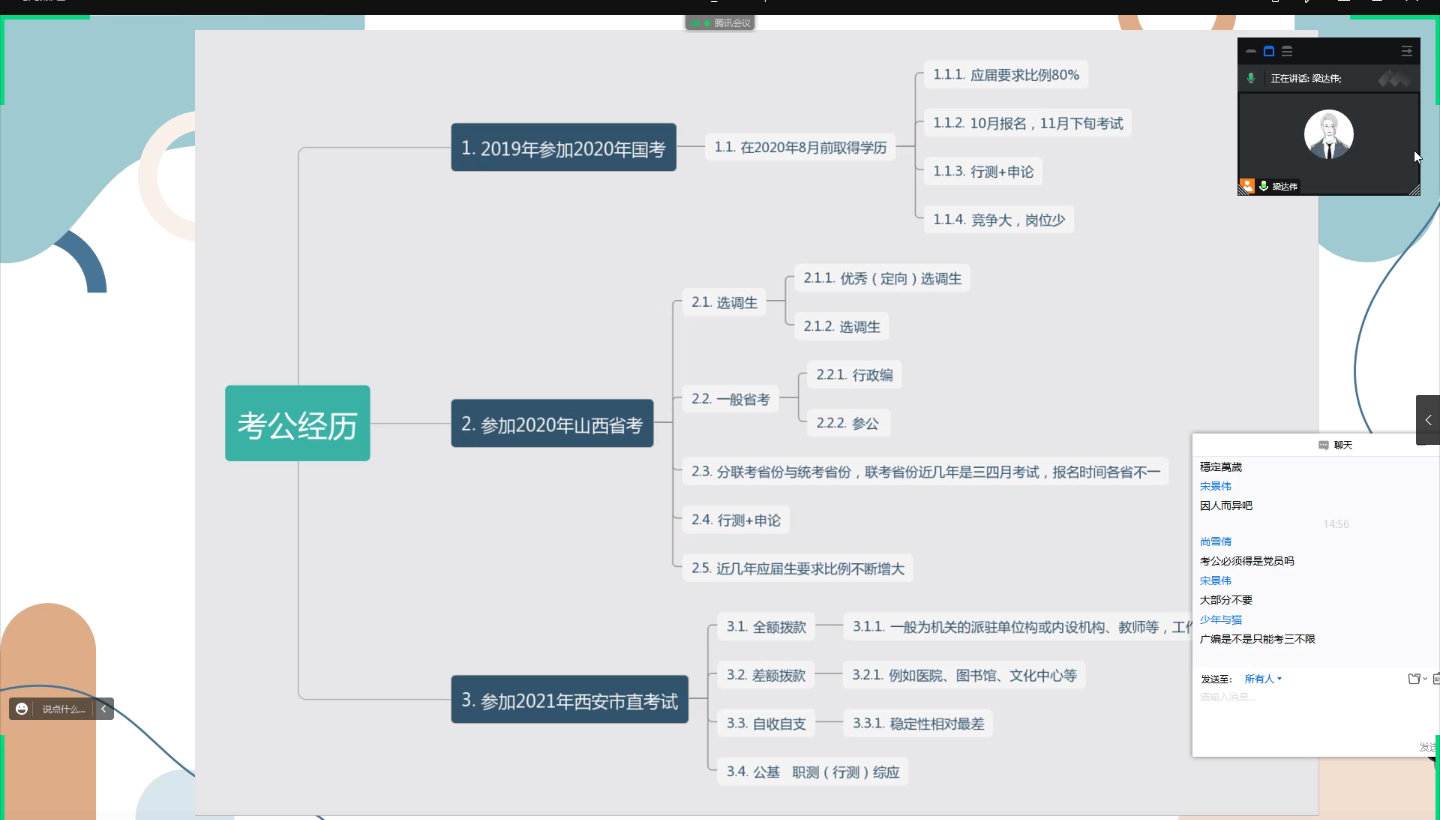
Task: Click the green microphone icon beside 正在讲话
Action: (x=1251, y=78)
